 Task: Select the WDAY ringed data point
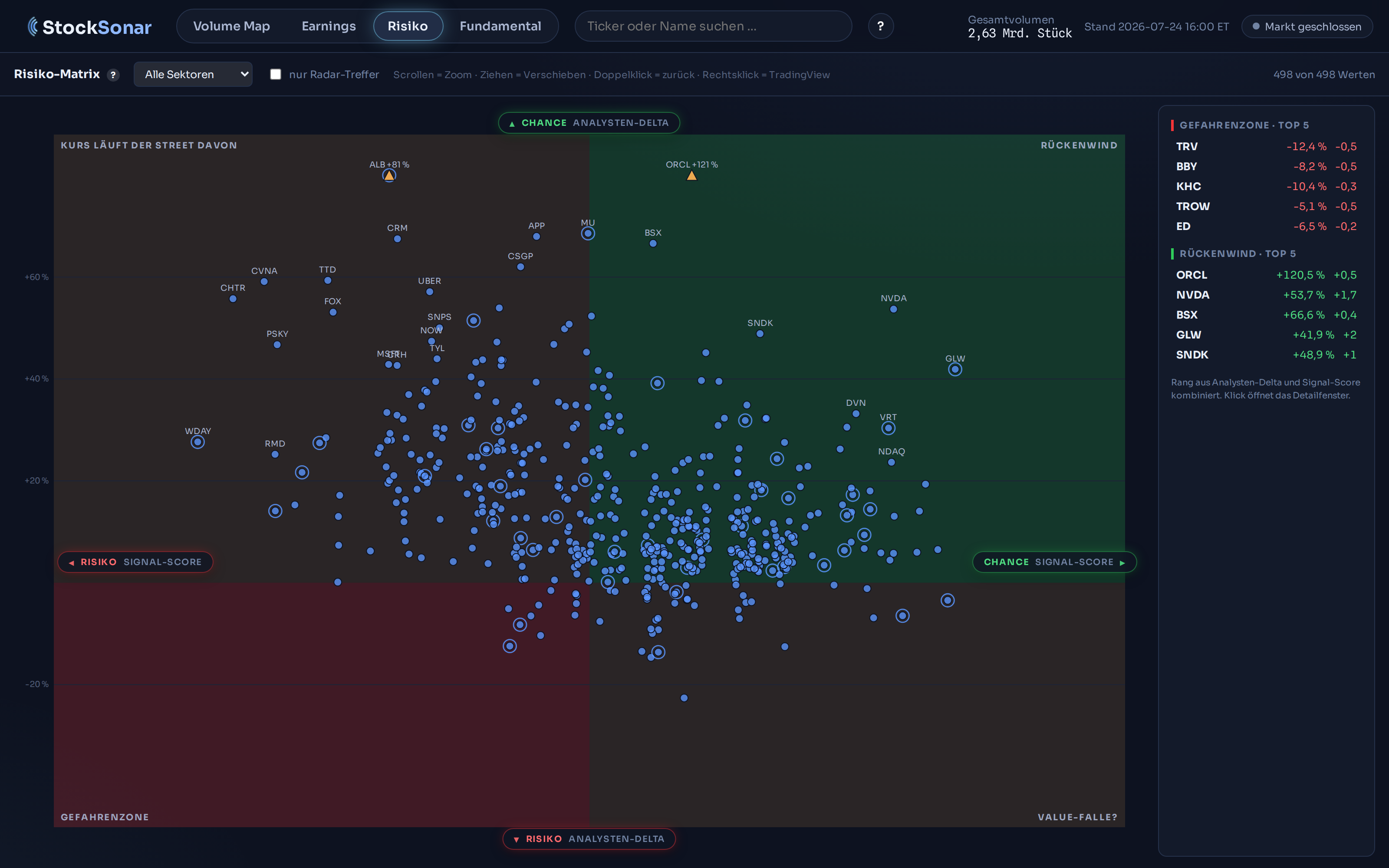[197, 442]
